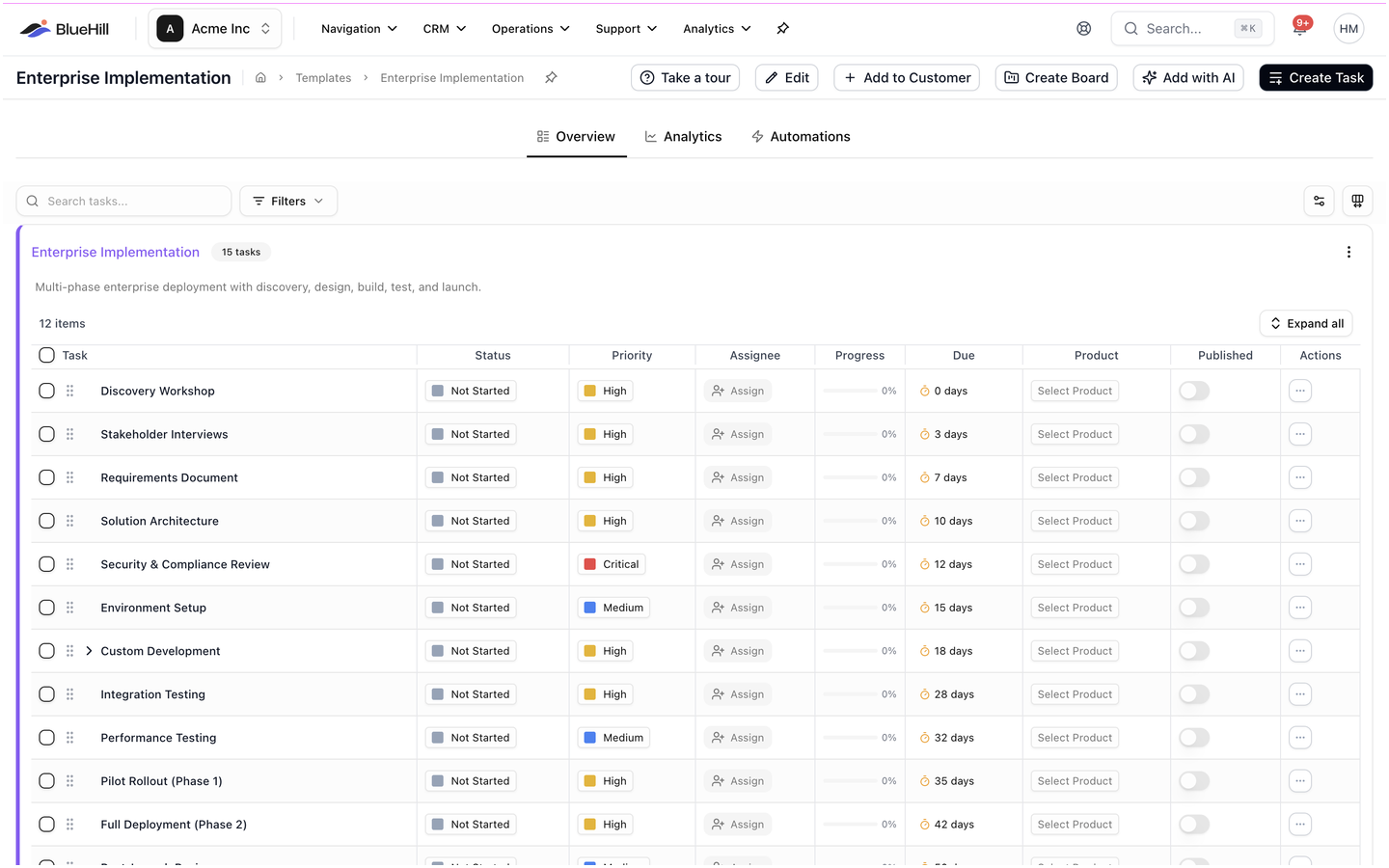
Task: Select product for Pilot Rollout (Phase 1)
Action: pos(1075,781)
